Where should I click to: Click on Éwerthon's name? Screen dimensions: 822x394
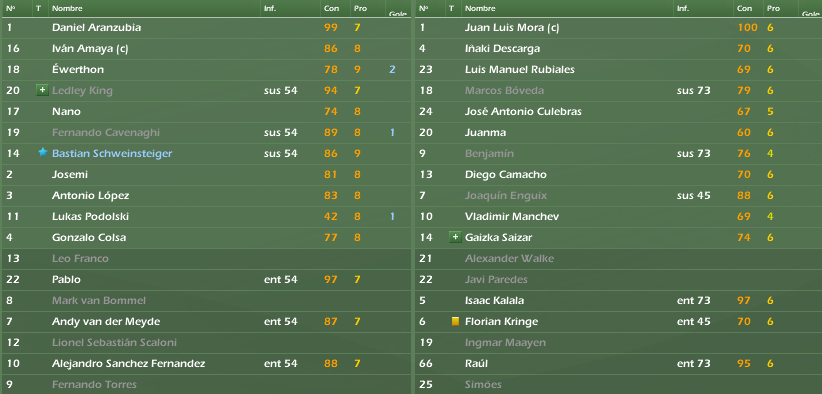click(78, 70)
